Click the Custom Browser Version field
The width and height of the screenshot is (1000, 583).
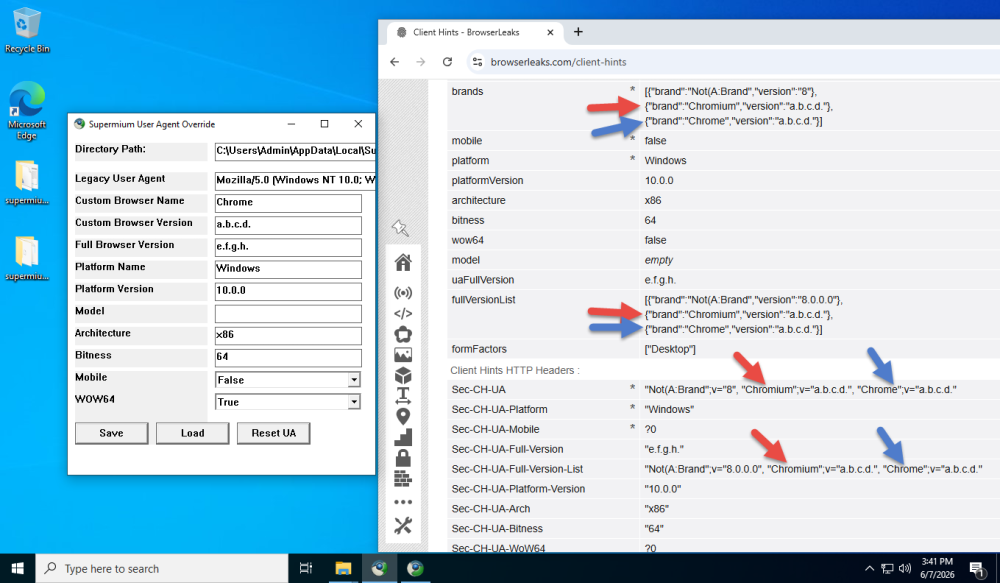(288, 225)
